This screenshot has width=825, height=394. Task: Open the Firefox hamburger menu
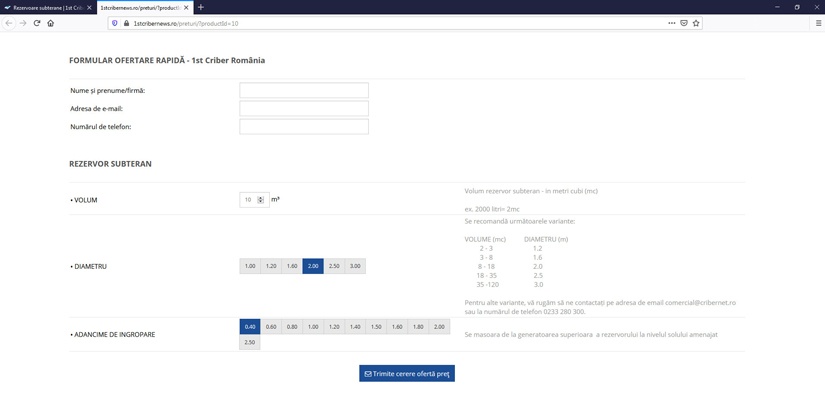[818, 23]
